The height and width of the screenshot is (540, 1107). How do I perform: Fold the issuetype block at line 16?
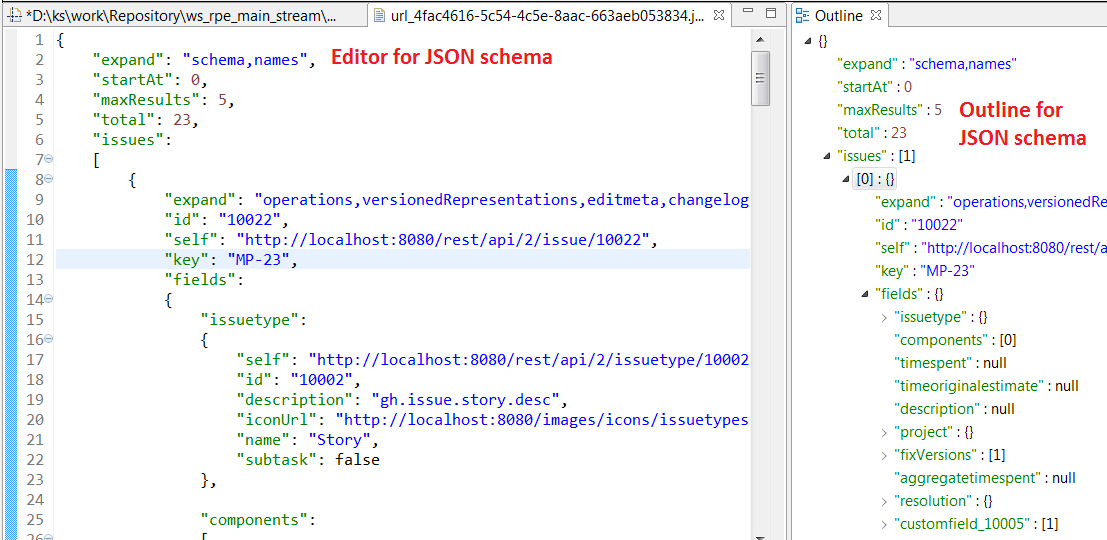[x=49, y=340]
